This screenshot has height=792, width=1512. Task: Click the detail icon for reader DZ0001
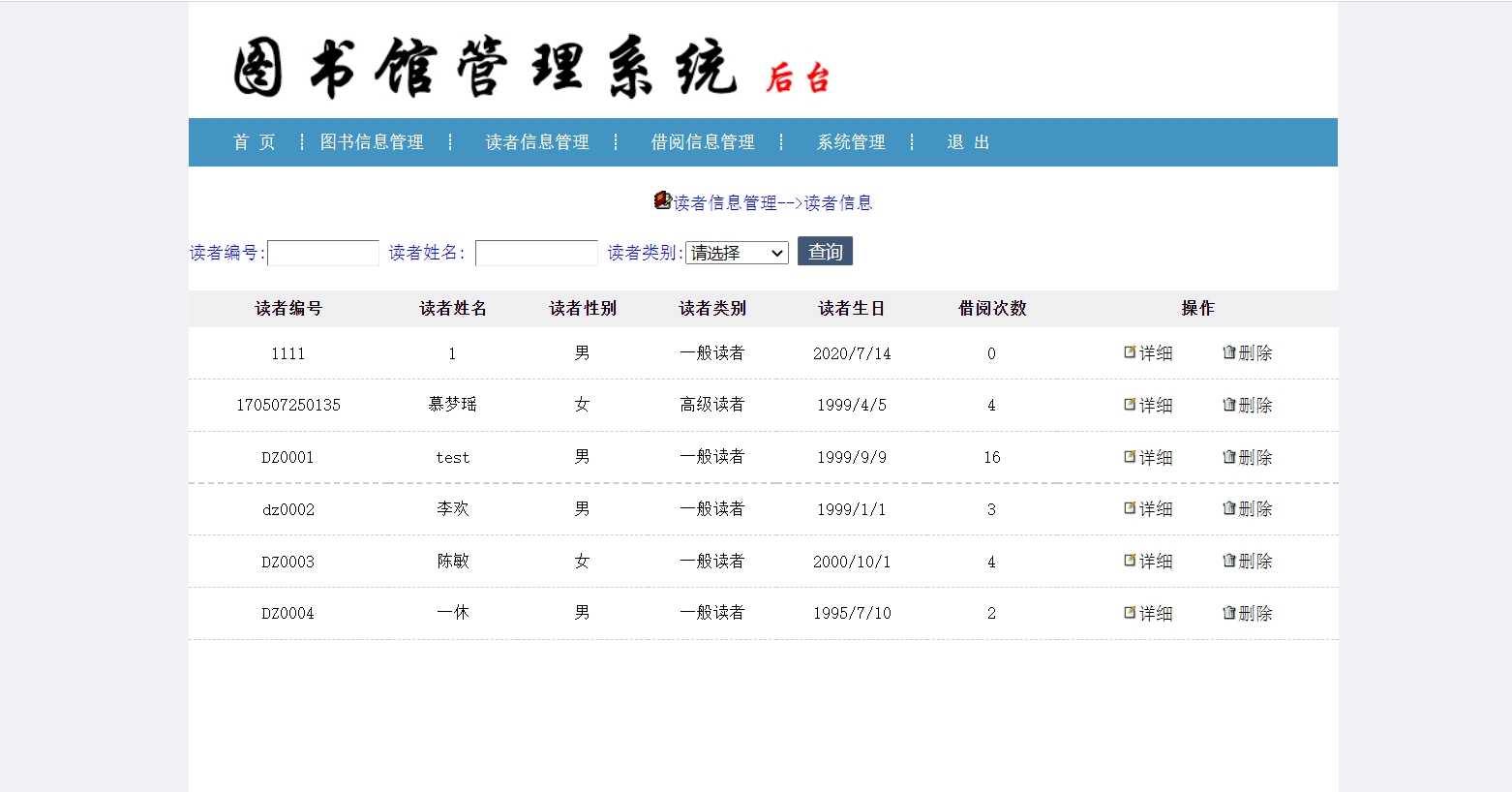[x=1130, y=456]
